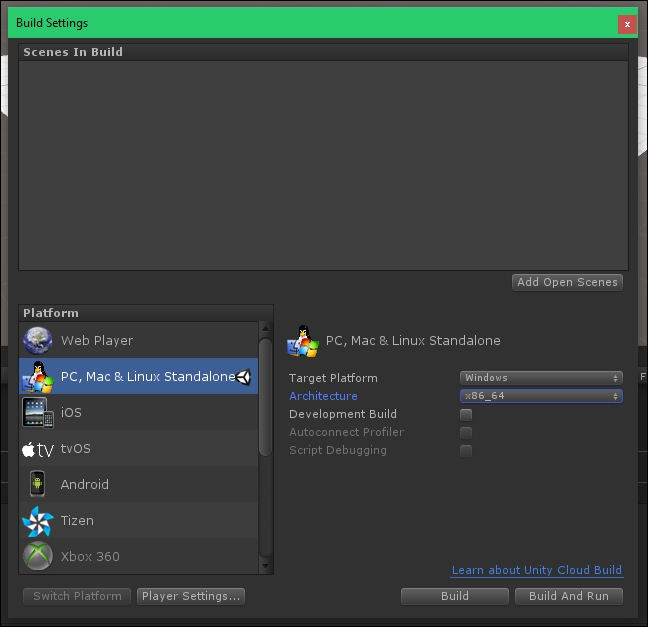Click the iOS devices icon

[38, 412]
